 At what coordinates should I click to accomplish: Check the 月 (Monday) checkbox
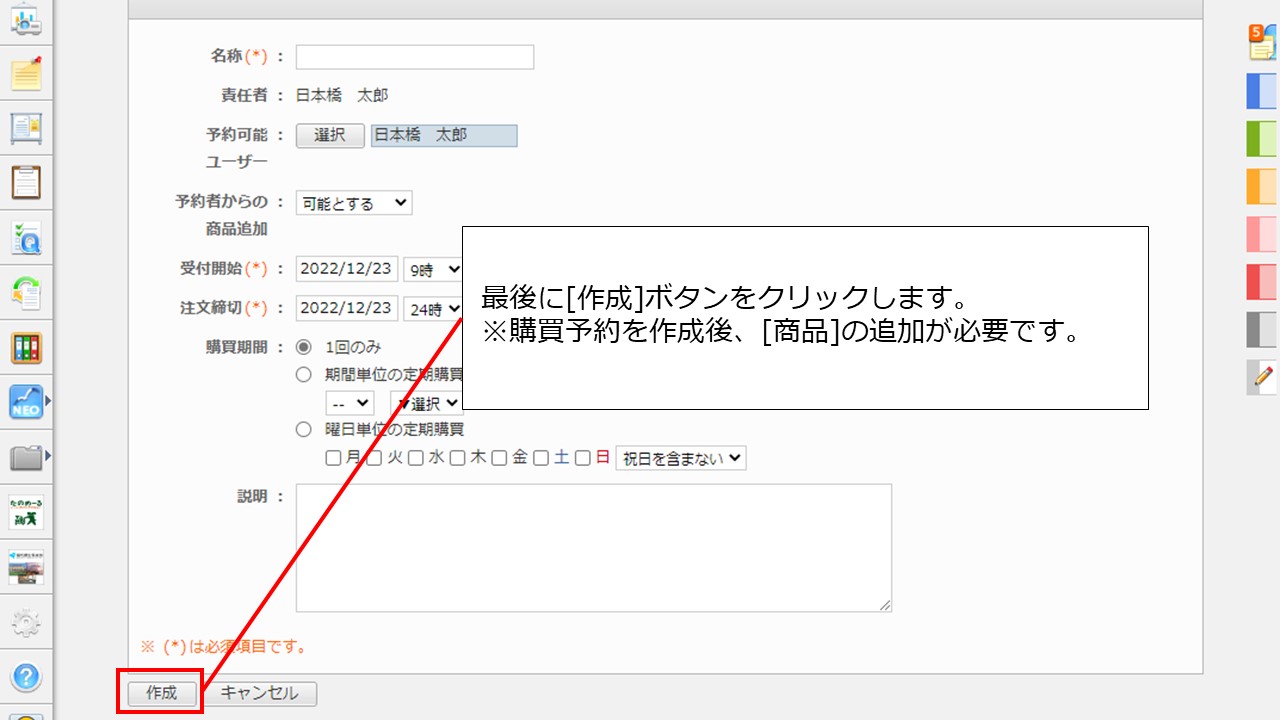(334, 458)
